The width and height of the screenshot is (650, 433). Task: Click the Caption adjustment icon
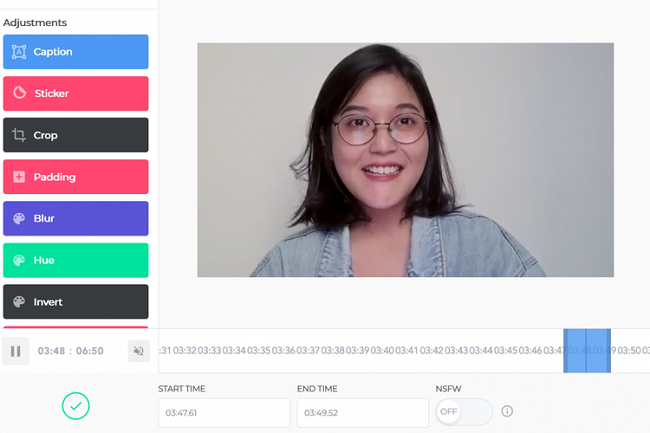[x=19, y=52]
